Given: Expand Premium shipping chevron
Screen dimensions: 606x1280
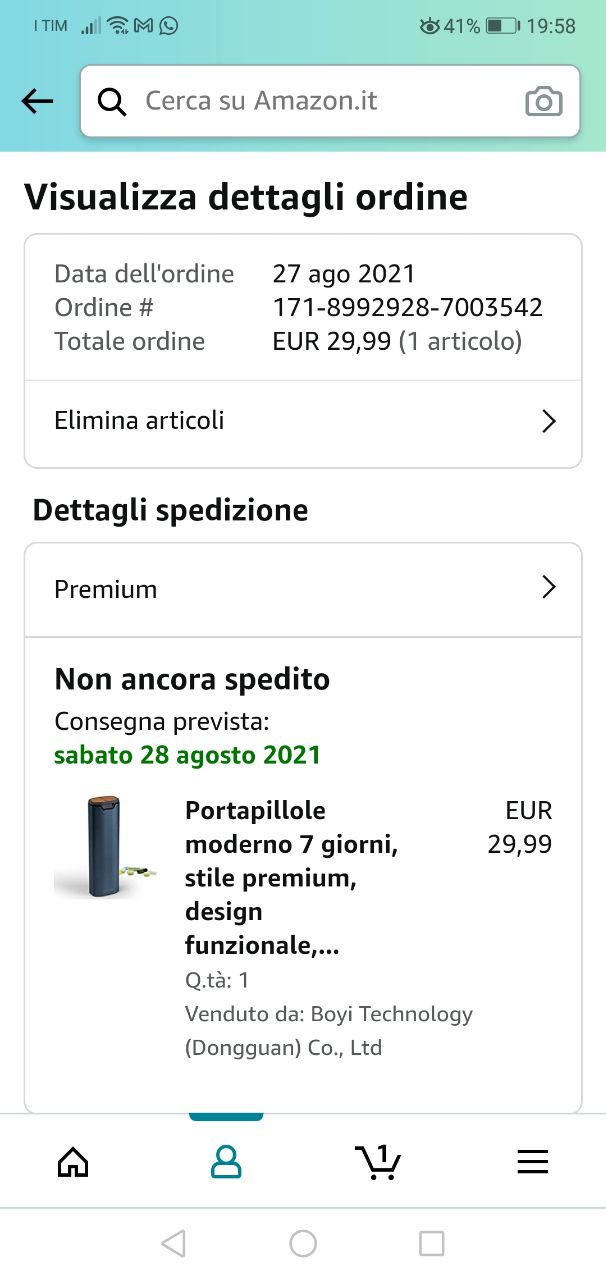Looking at the screenshot, I should click(548, 587).
